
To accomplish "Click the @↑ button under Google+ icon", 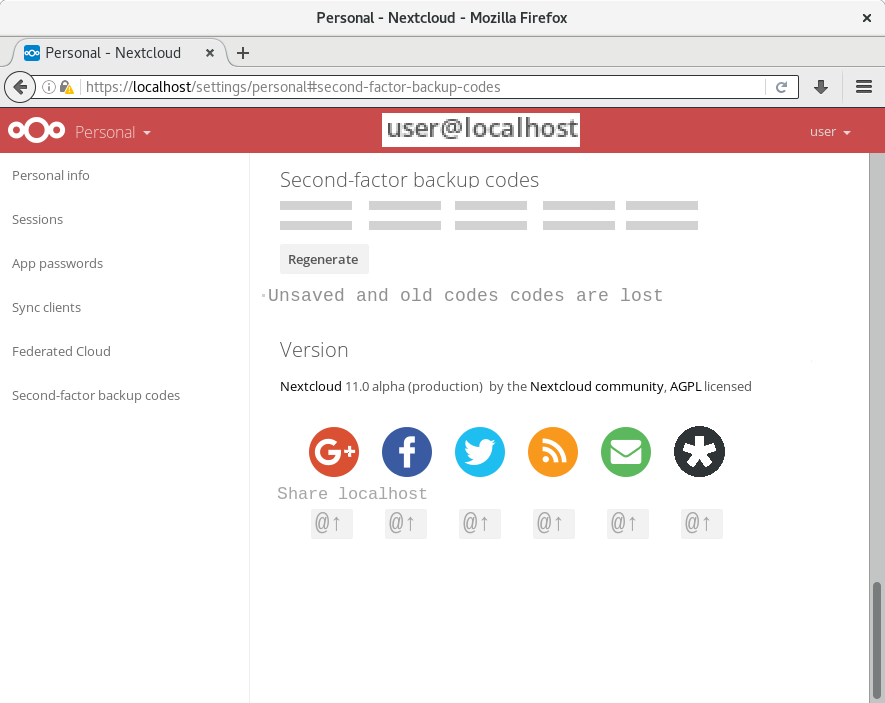I will tap(332, 524).
